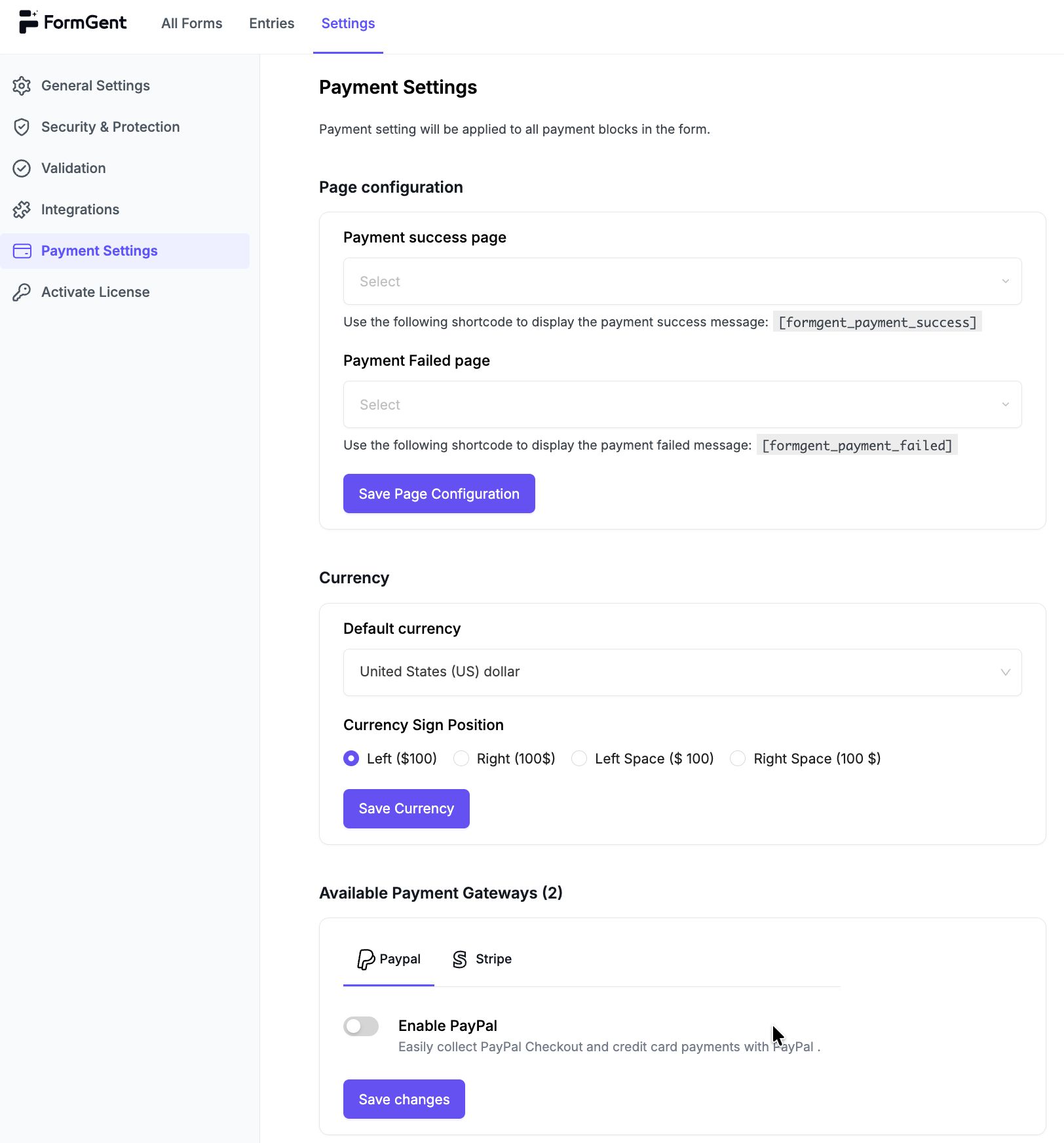Screen dimensions: 1064x1143
Task: Open Integrations in sidebar
Action: pos(124,210)
